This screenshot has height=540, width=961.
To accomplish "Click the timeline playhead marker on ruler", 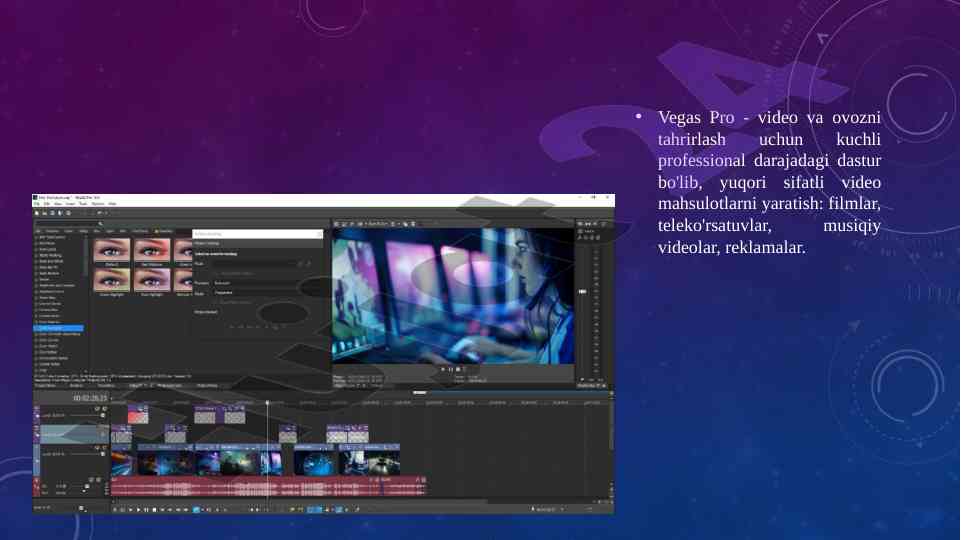I will click(x=267, y=403).
